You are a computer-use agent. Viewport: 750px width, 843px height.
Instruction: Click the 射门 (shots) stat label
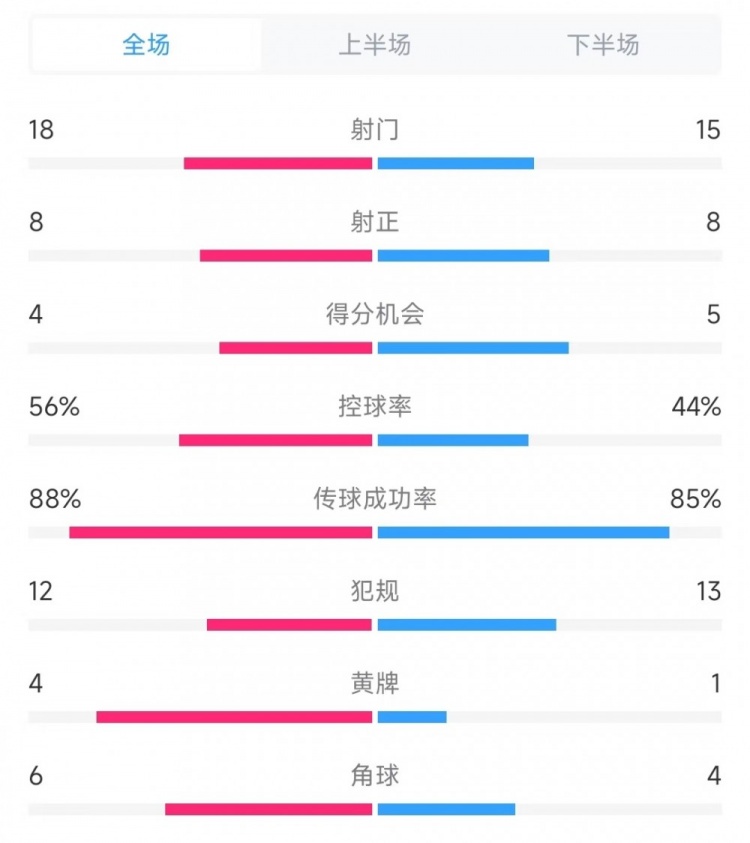point(375,130)
